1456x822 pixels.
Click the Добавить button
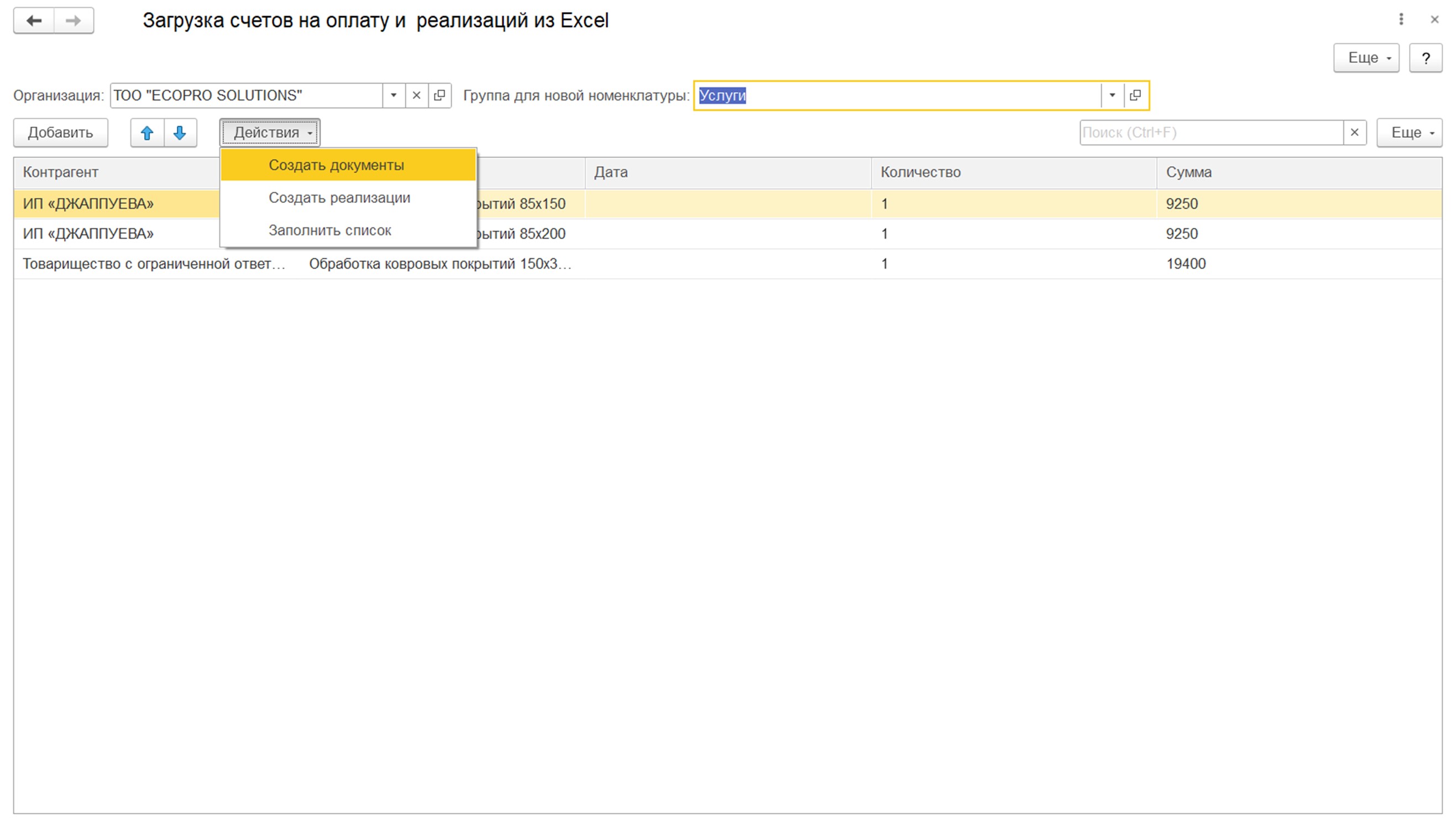pos(61,133)
